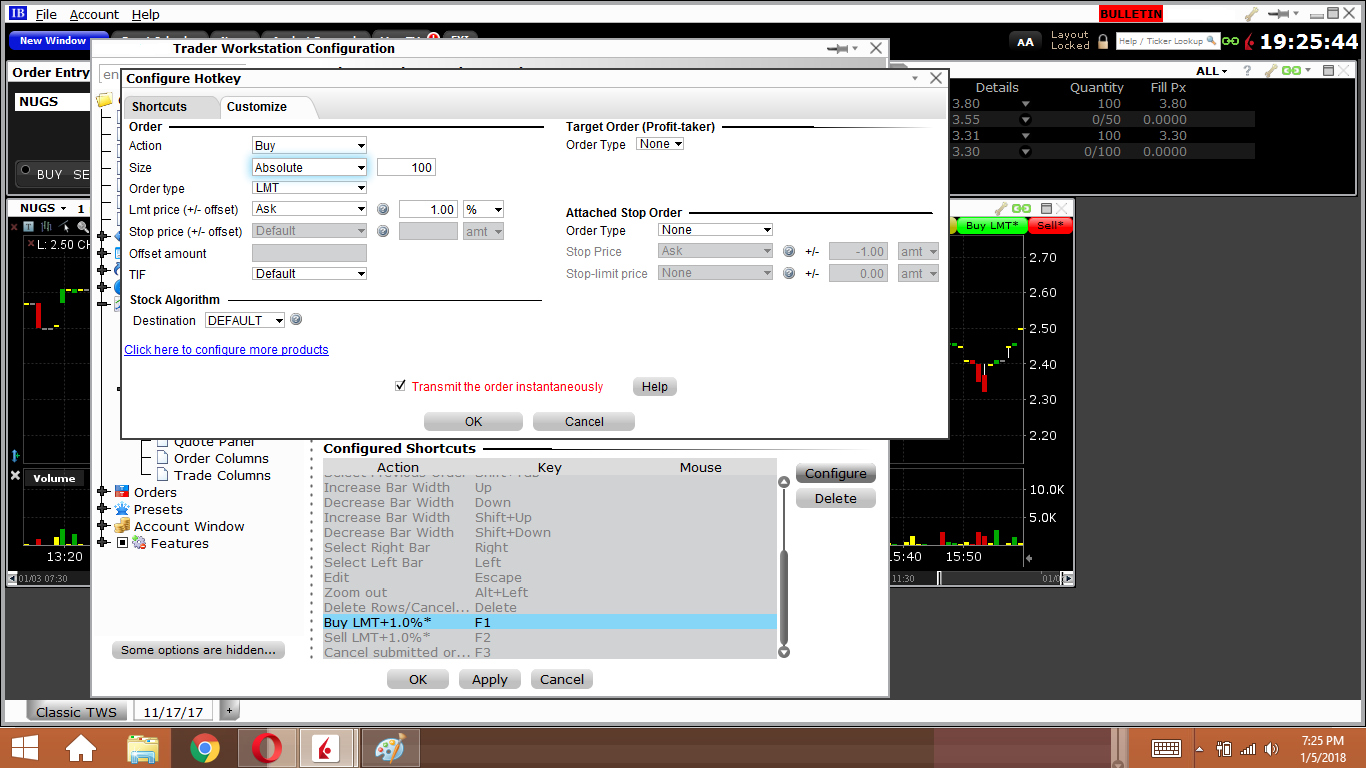Switch to the Shortcuts tab
The image size is (1366, 768).
159,107
